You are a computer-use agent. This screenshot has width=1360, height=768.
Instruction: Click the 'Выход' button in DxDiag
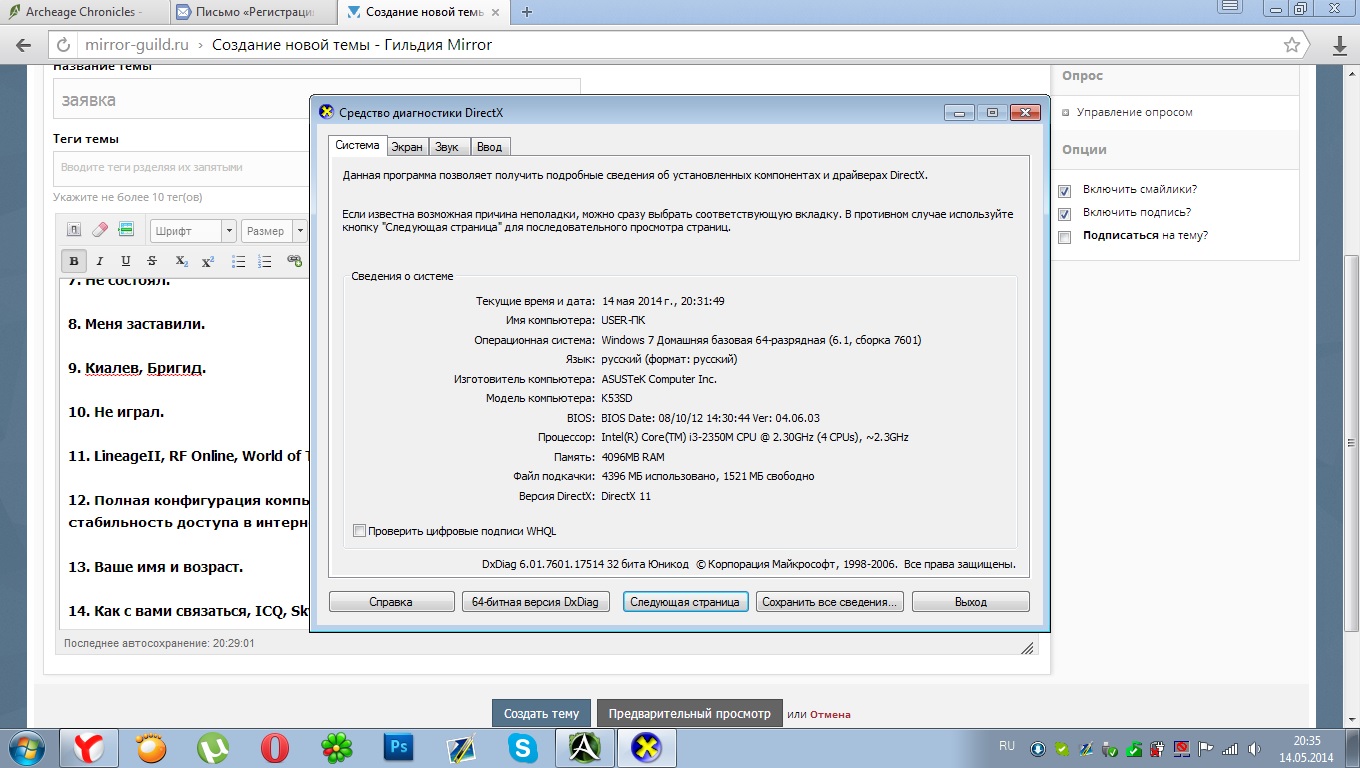point(970,602)
